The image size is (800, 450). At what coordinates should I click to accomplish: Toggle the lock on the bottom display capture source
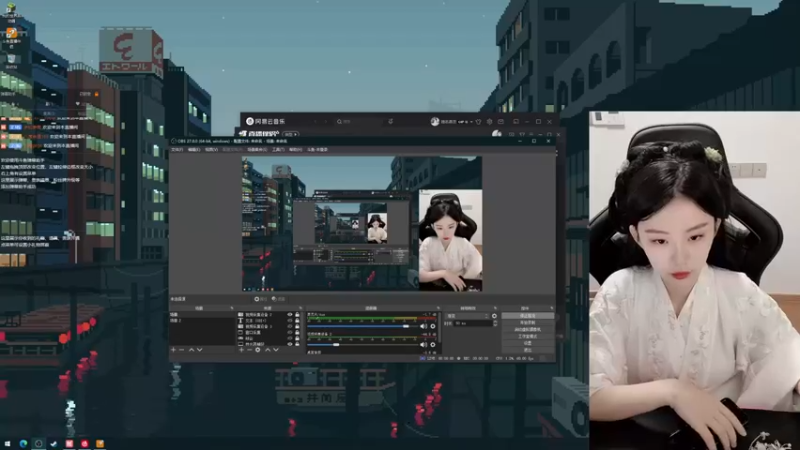(297, 344)
